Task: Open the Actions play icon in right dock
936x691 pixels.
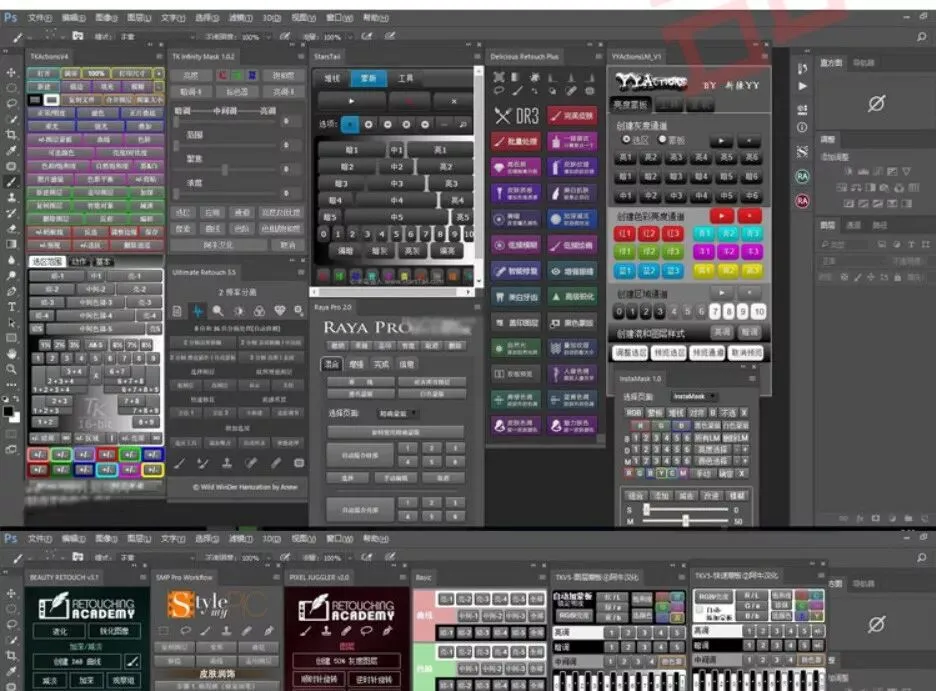Action: click(x=802, y=86)
